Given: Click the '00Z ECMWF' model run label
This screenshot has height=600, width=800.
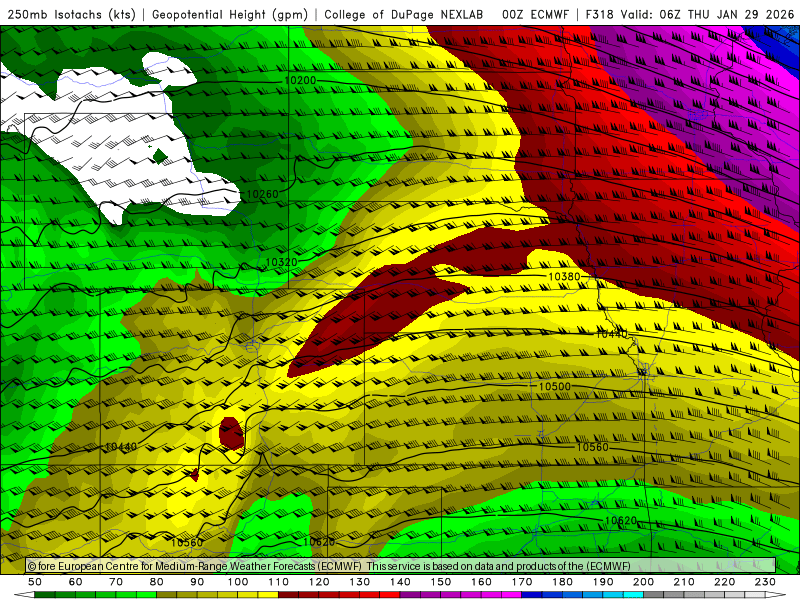Looking at the screenshot, I should tap(535, 14).
